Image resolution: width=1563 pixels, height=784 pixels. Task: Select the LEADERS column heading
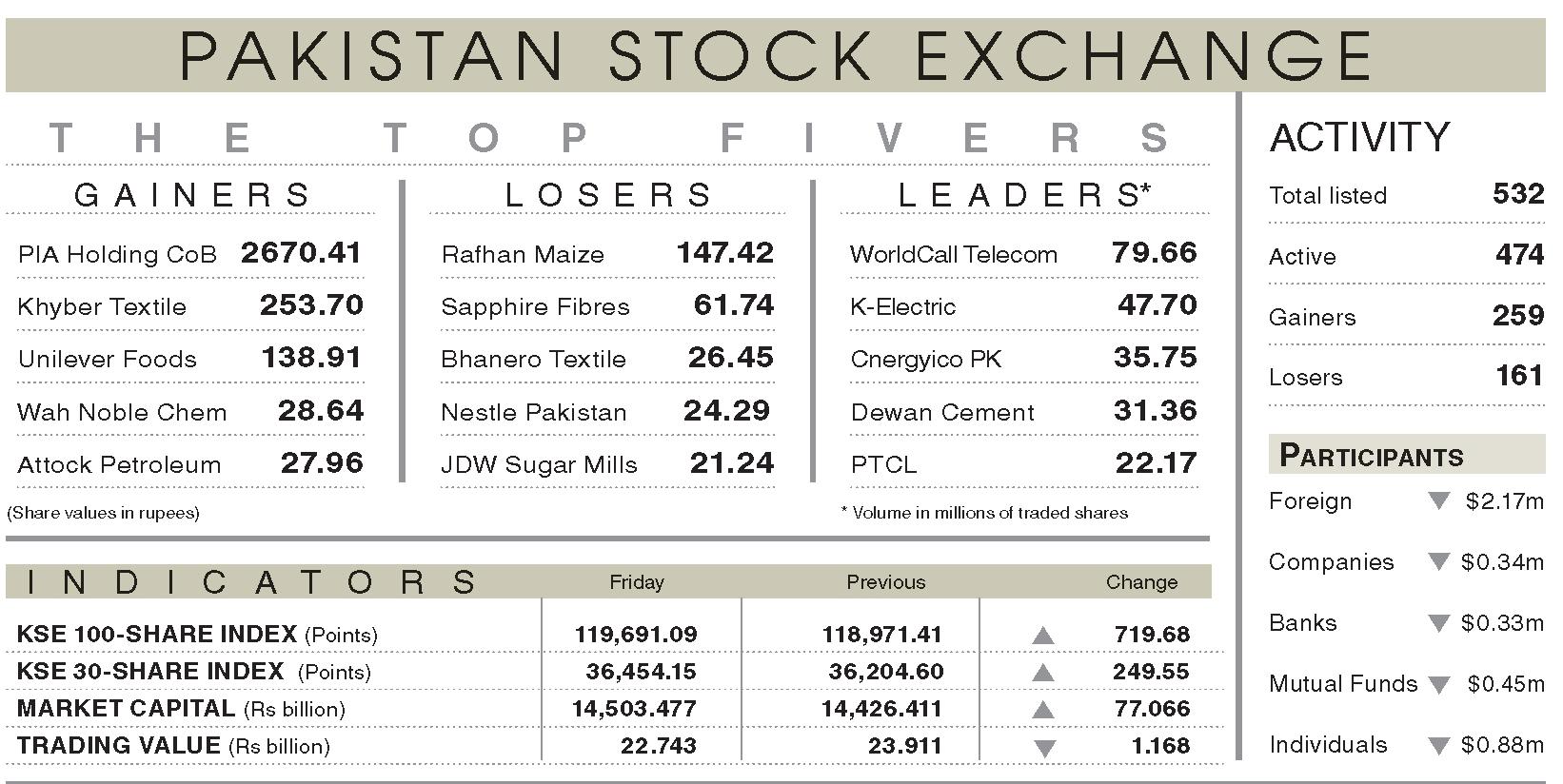pos(1024,195)
